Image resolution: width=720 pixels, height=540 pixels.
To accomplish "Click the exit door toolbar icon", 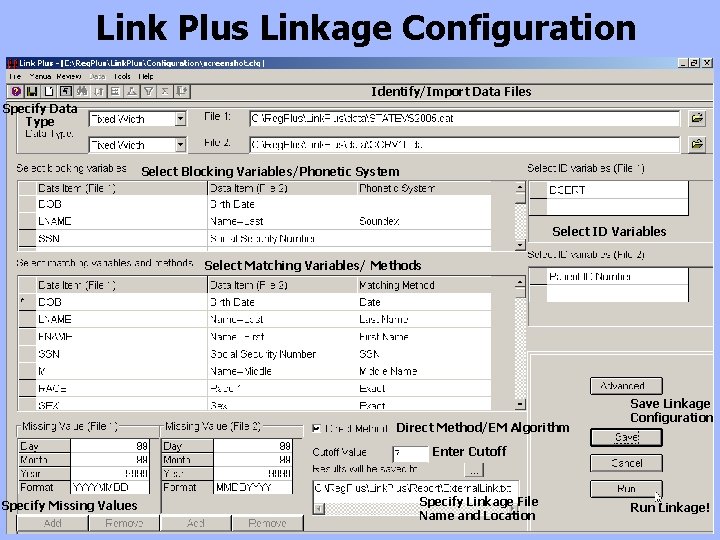I will tap(182, 91).
